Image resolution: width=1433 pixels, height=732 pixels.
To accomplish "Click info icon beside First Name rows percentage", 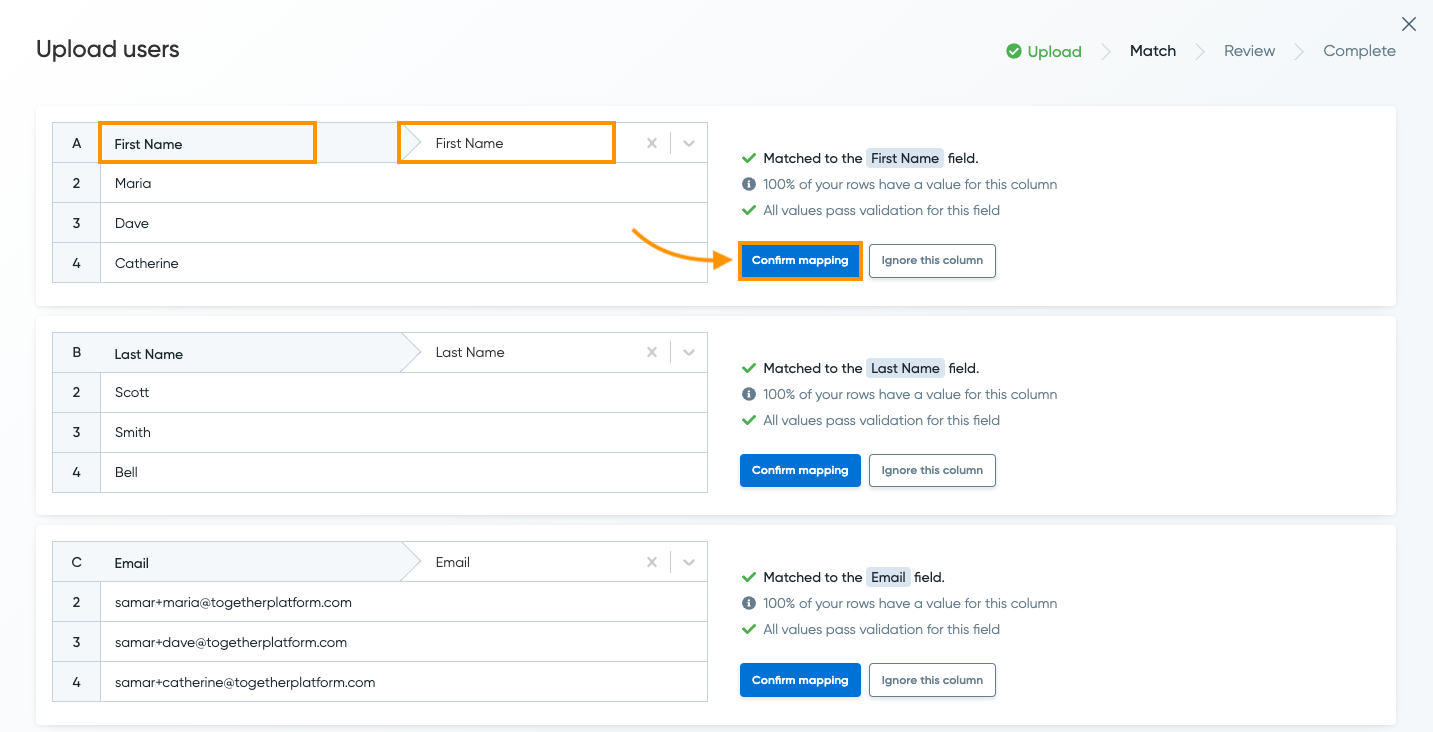I will (749, 184).
